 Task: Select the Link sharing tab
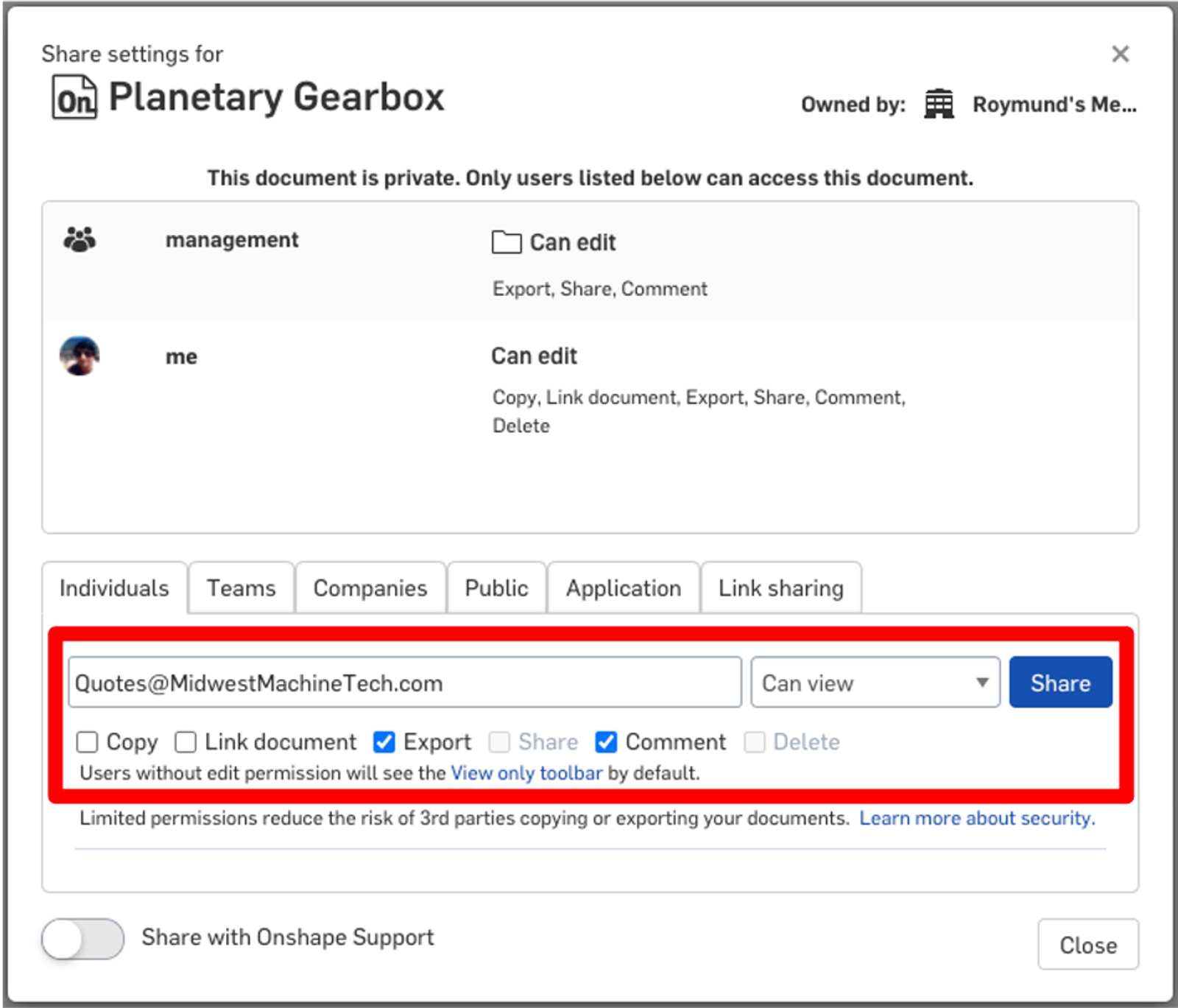pyautogui.click(x=780, y=588)
